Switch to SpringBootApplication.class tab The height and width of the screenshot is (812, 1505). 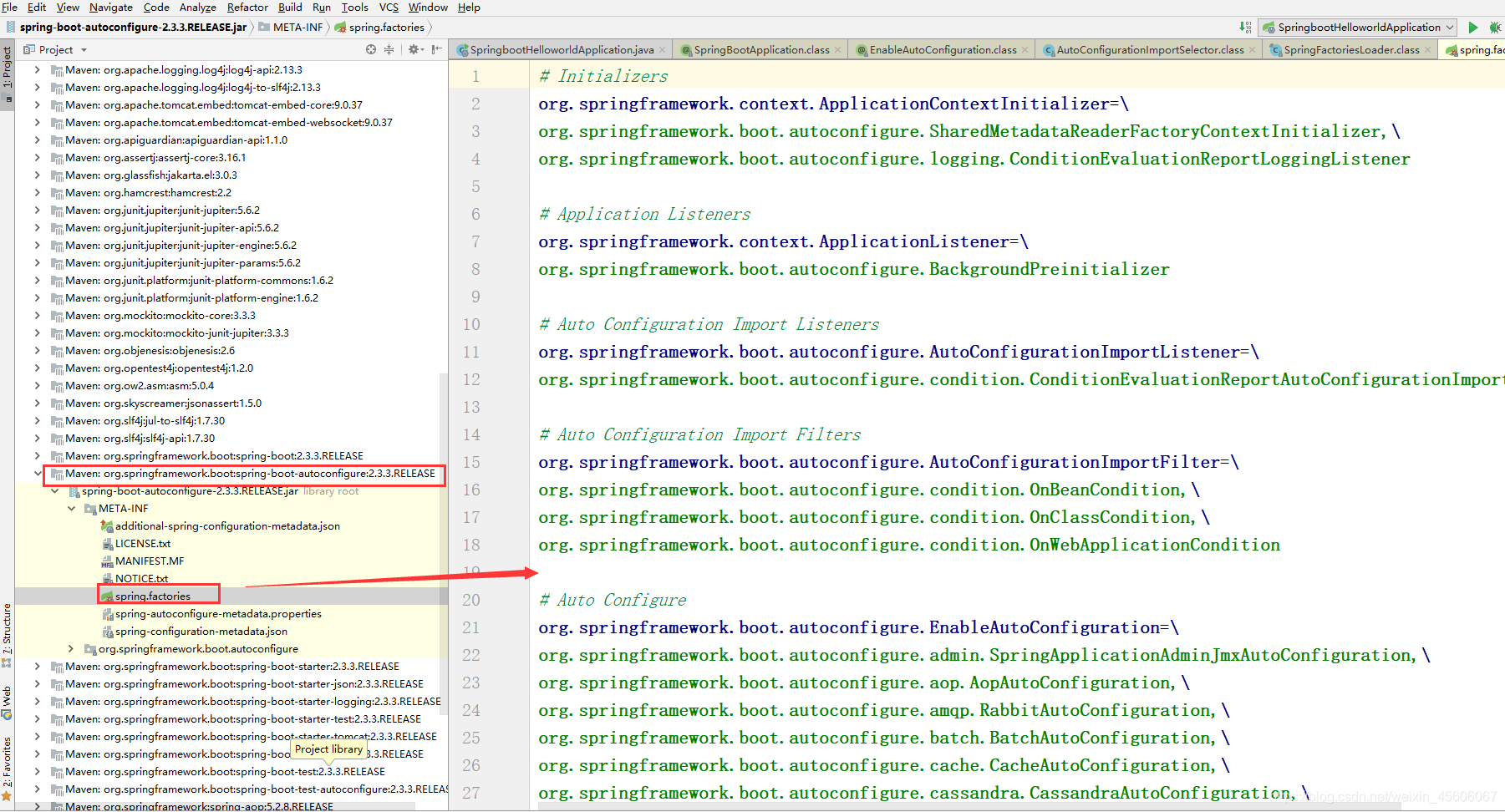[x=761, y=50]
